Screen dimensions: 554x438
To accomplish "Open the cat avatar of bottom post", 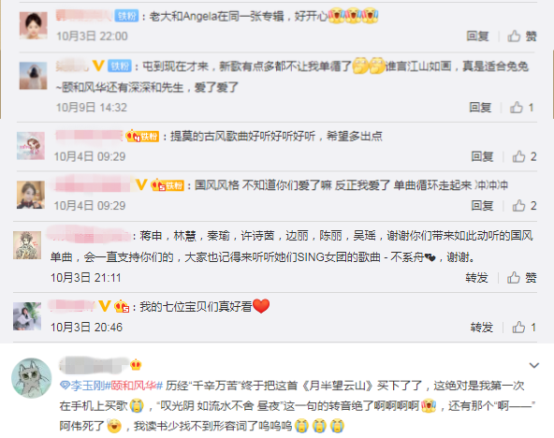I will pyautogui.click(x=32, y=378).
